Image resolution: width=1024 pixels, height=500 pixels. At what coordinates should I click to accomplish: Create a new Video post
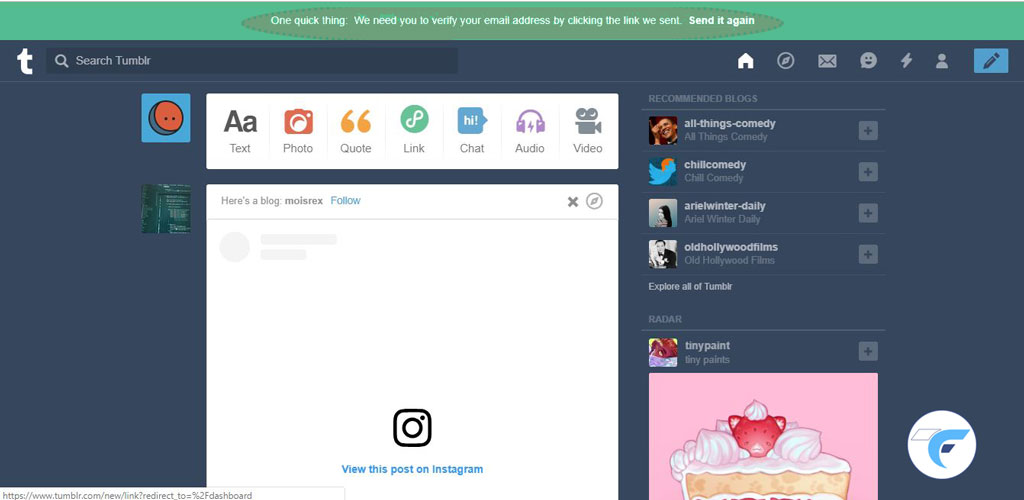tap(588, 131)
